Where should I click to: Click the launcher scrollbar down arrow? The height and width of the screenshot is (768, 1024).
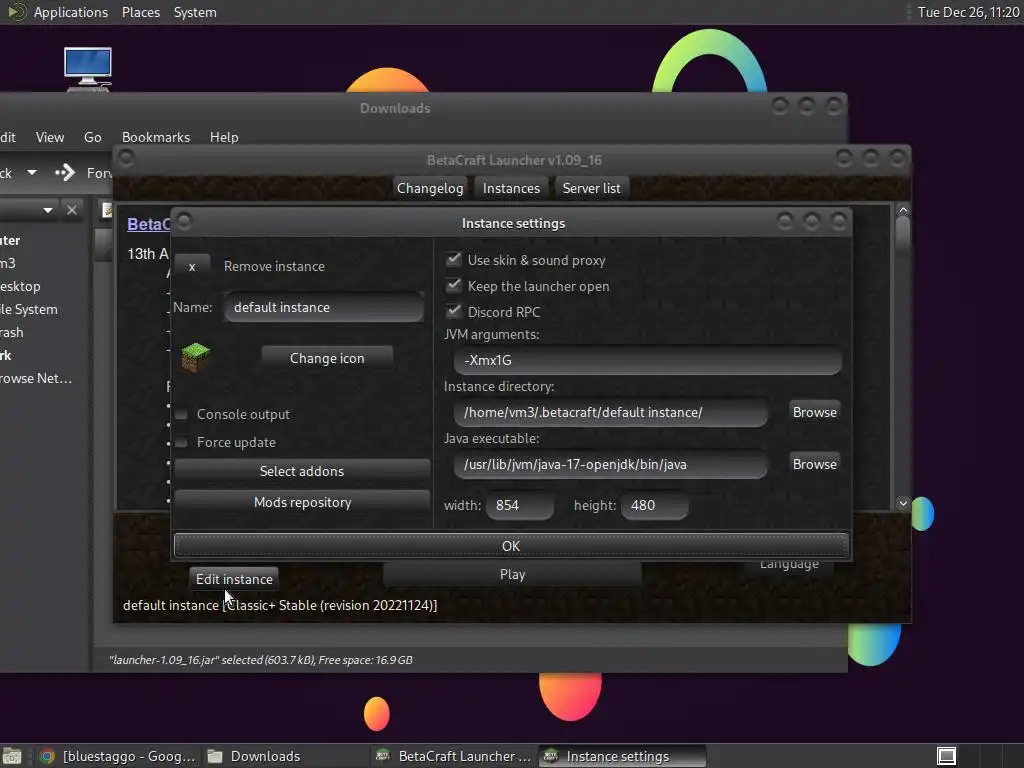pos(903,503)
